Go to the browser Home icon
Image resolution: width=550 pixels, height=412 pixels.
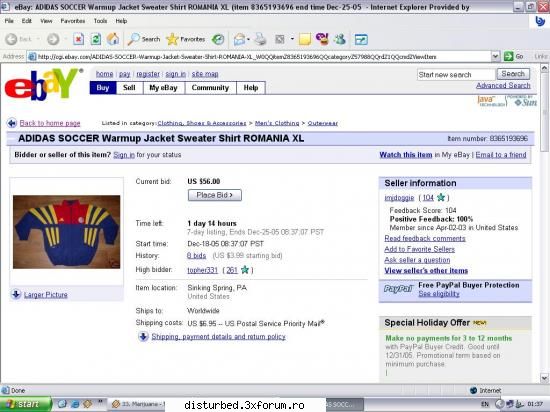pos(113,39)
